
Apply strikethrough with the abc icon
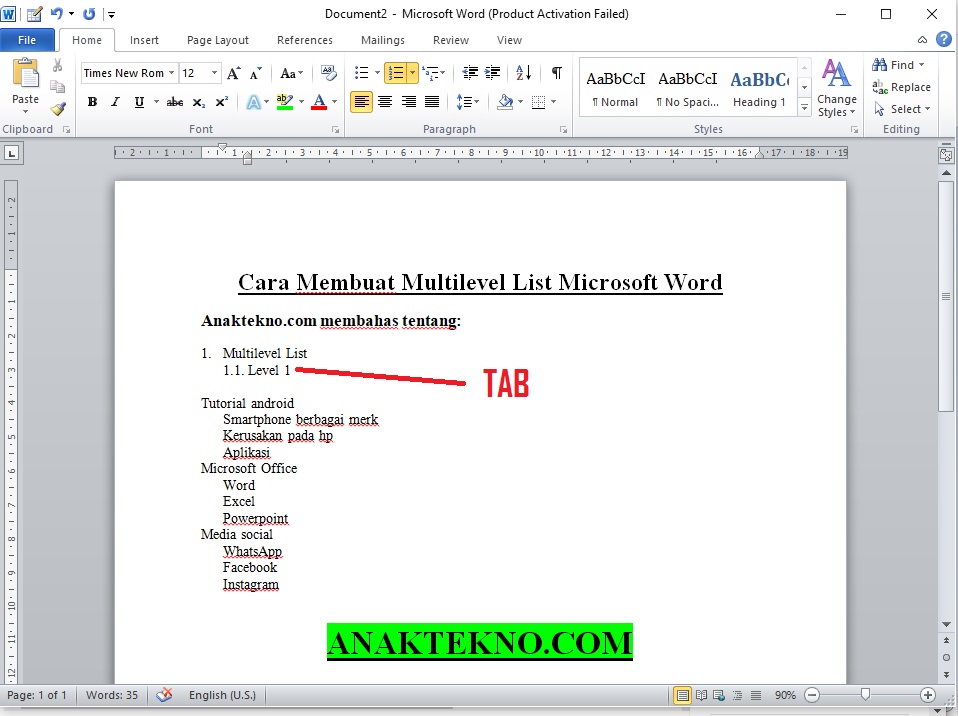[x=175, y=102]
